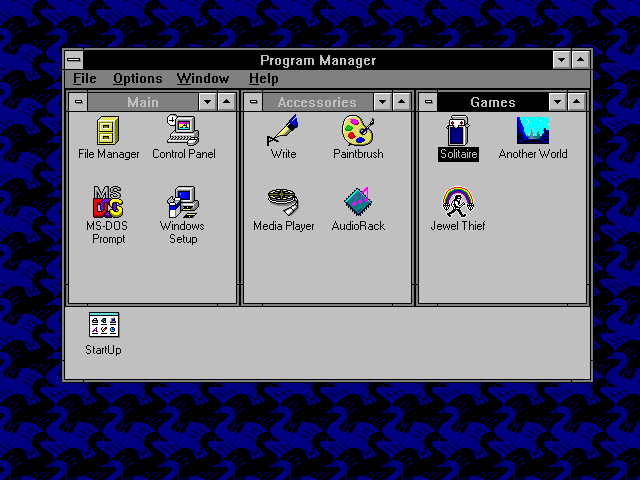Select the StartUp group icon
The height and width of the screenshot is (480, 640).
click(104, 325)
